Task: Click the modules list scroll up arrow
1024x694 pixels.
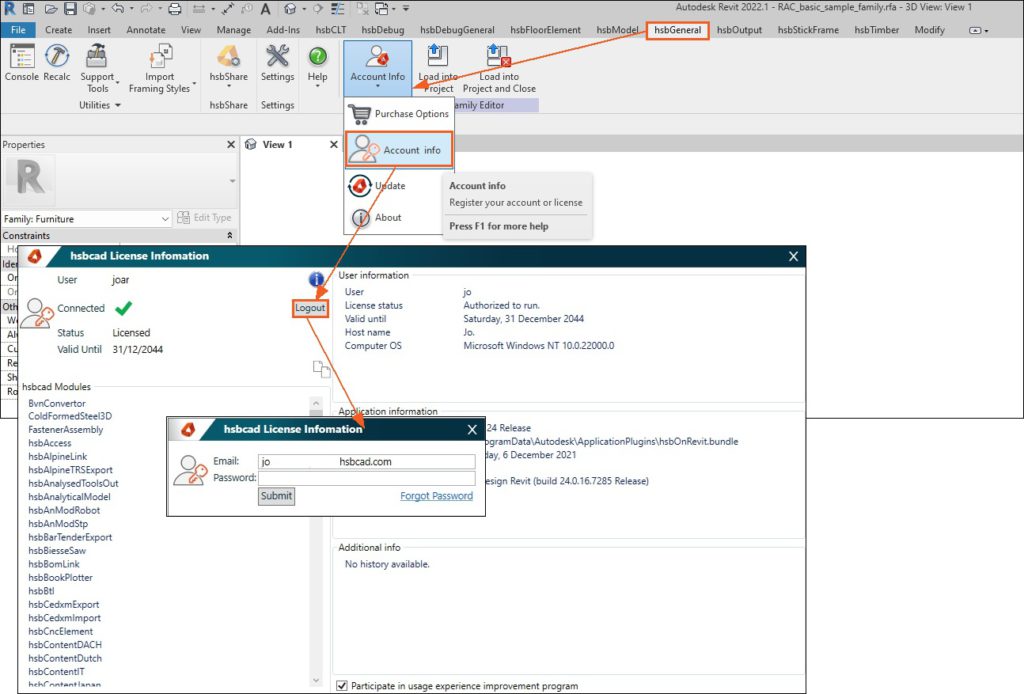Action: (316, 403)
